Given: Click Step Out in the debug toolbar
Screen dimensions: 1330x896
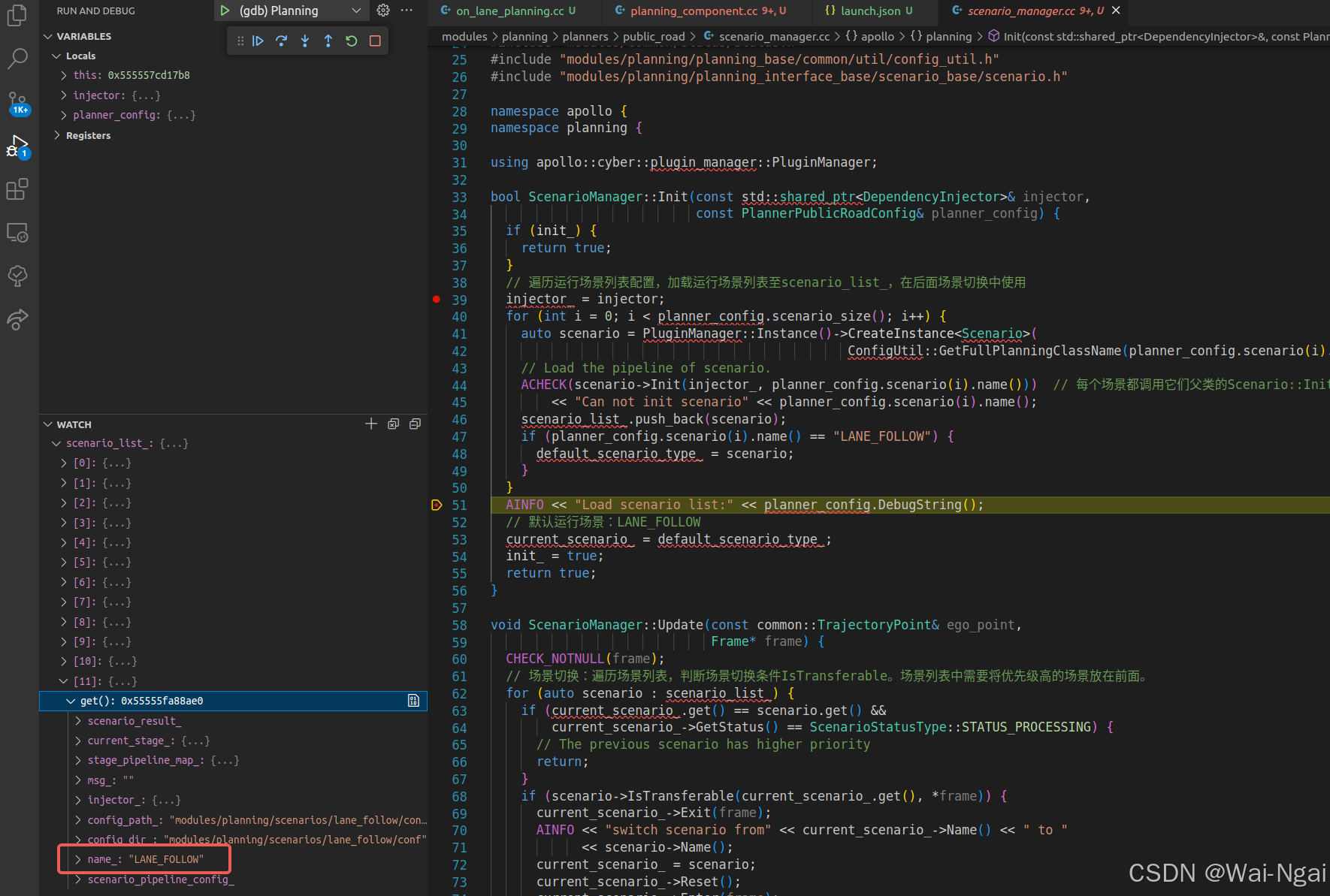Looking at the screenshot, I should pos(328,41).
